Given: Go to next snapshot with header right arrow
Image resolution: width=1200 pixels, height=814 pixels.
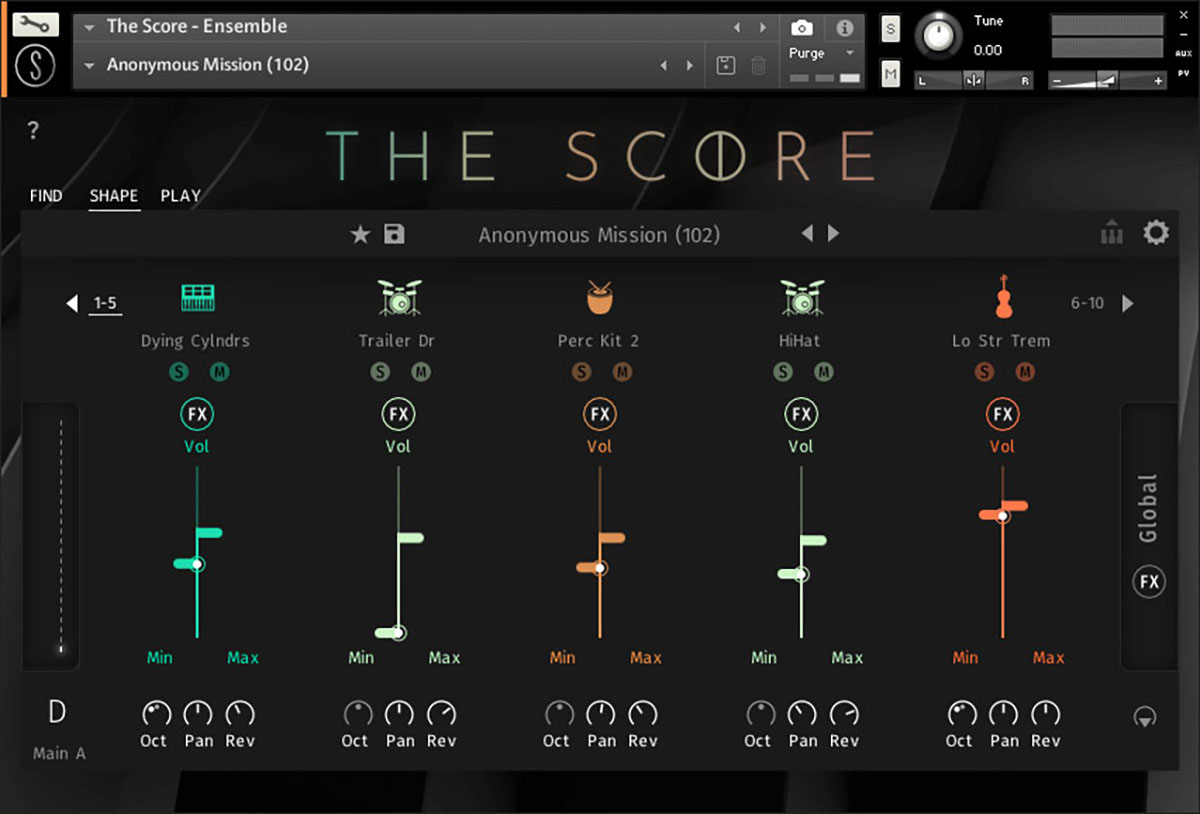Looking at the screenshot, I should coord(689,66).
